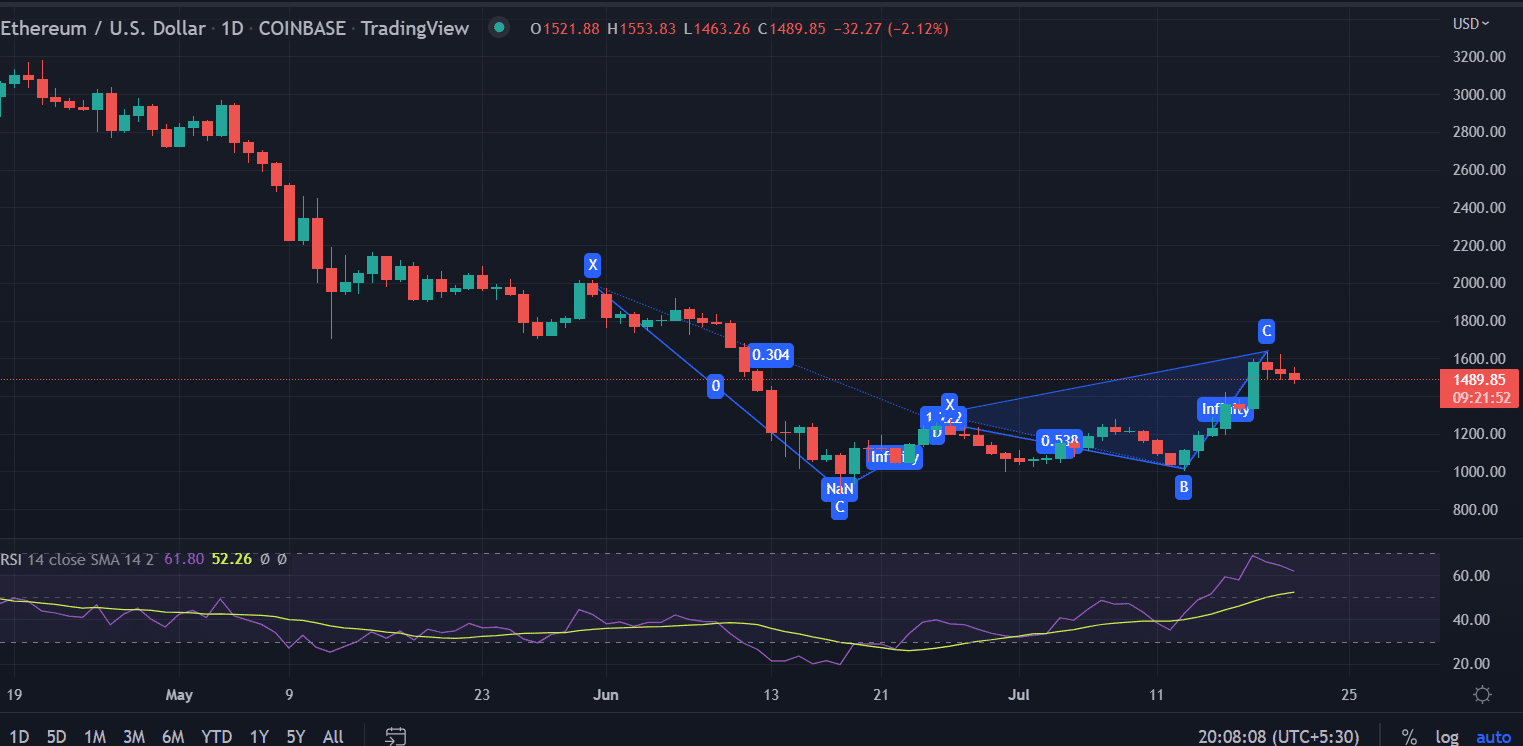Enable the log scale toggle
This screenshot has width=1523, height=746.
pos(1447,737)
